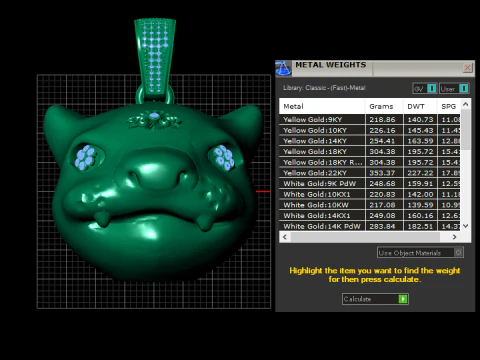Screen dimensions: 480x360
Task: Click the 248.68 grams value
Action: [382, 183]
